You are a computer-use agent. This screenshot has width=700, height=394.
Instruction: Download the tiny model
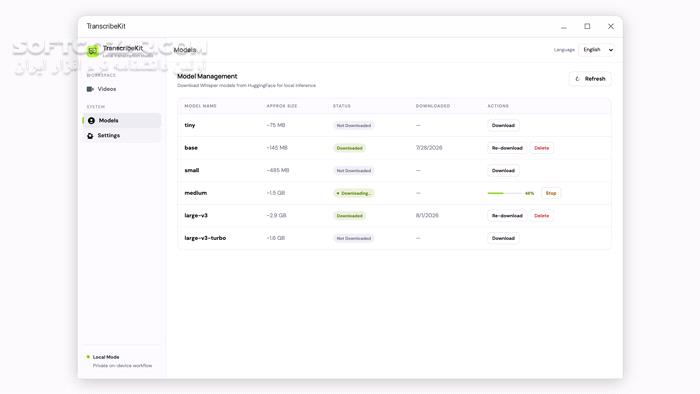pos(503,125)
